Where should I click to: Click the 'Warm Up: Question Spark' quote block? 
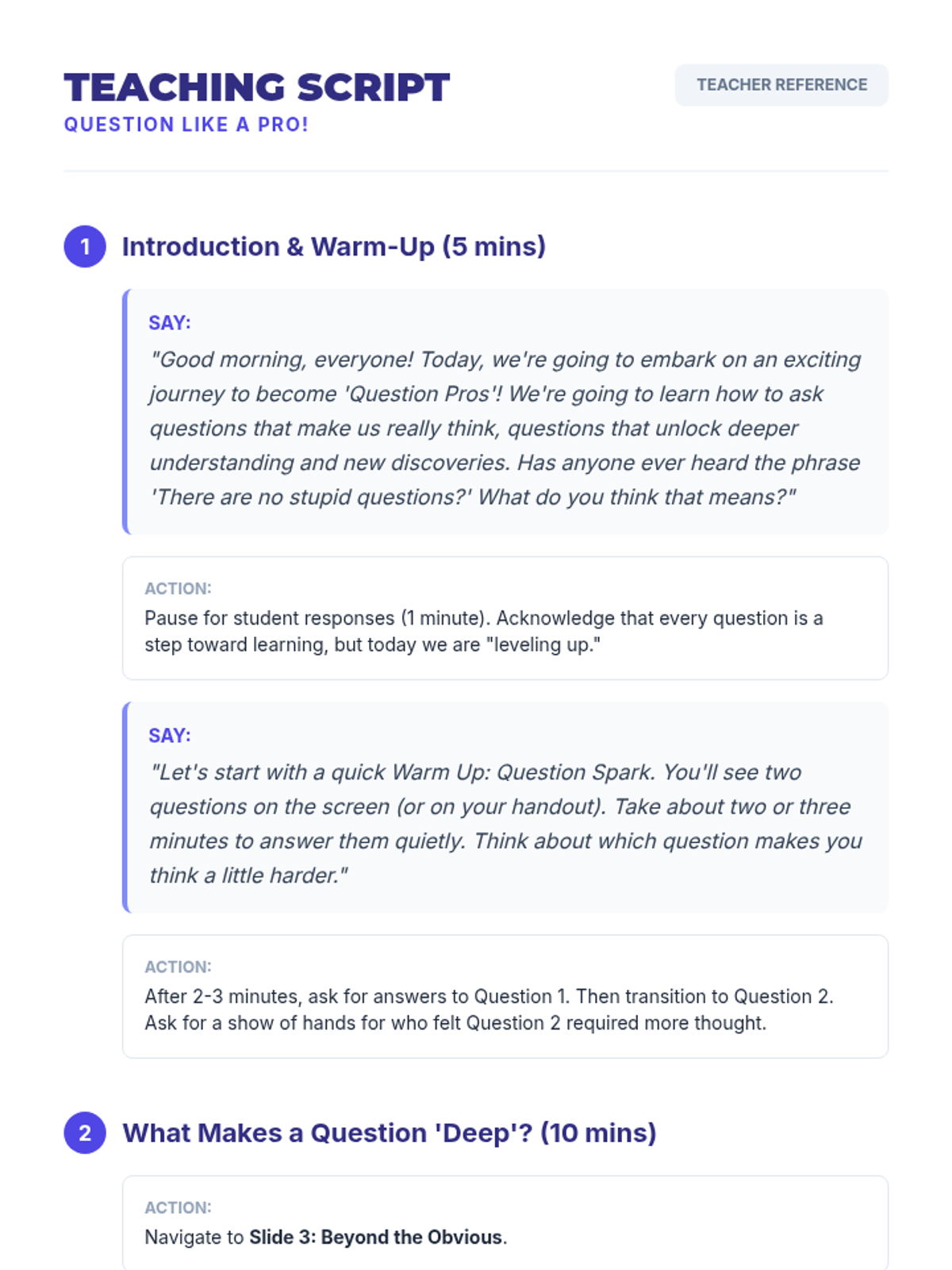pos(505,807)
